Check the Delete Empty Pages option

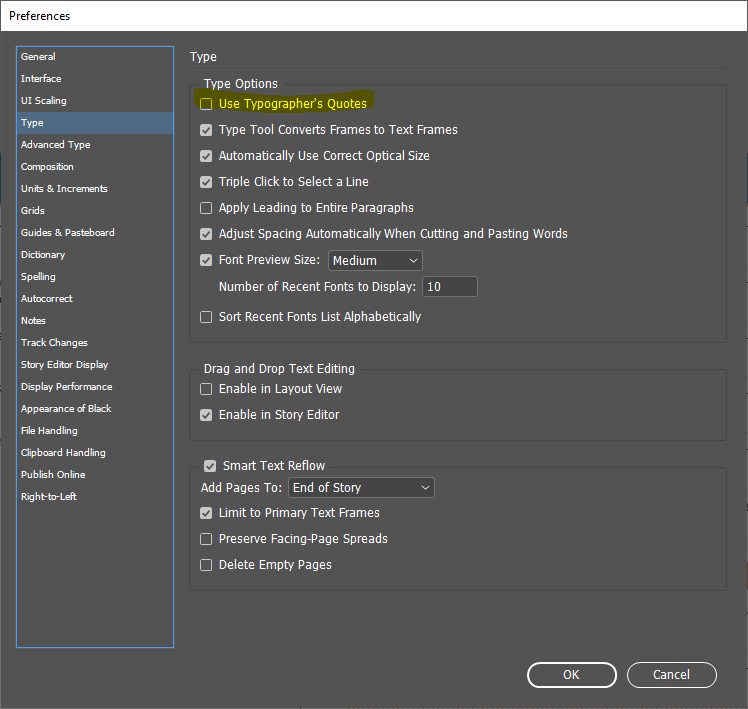[x=206, y=565]
